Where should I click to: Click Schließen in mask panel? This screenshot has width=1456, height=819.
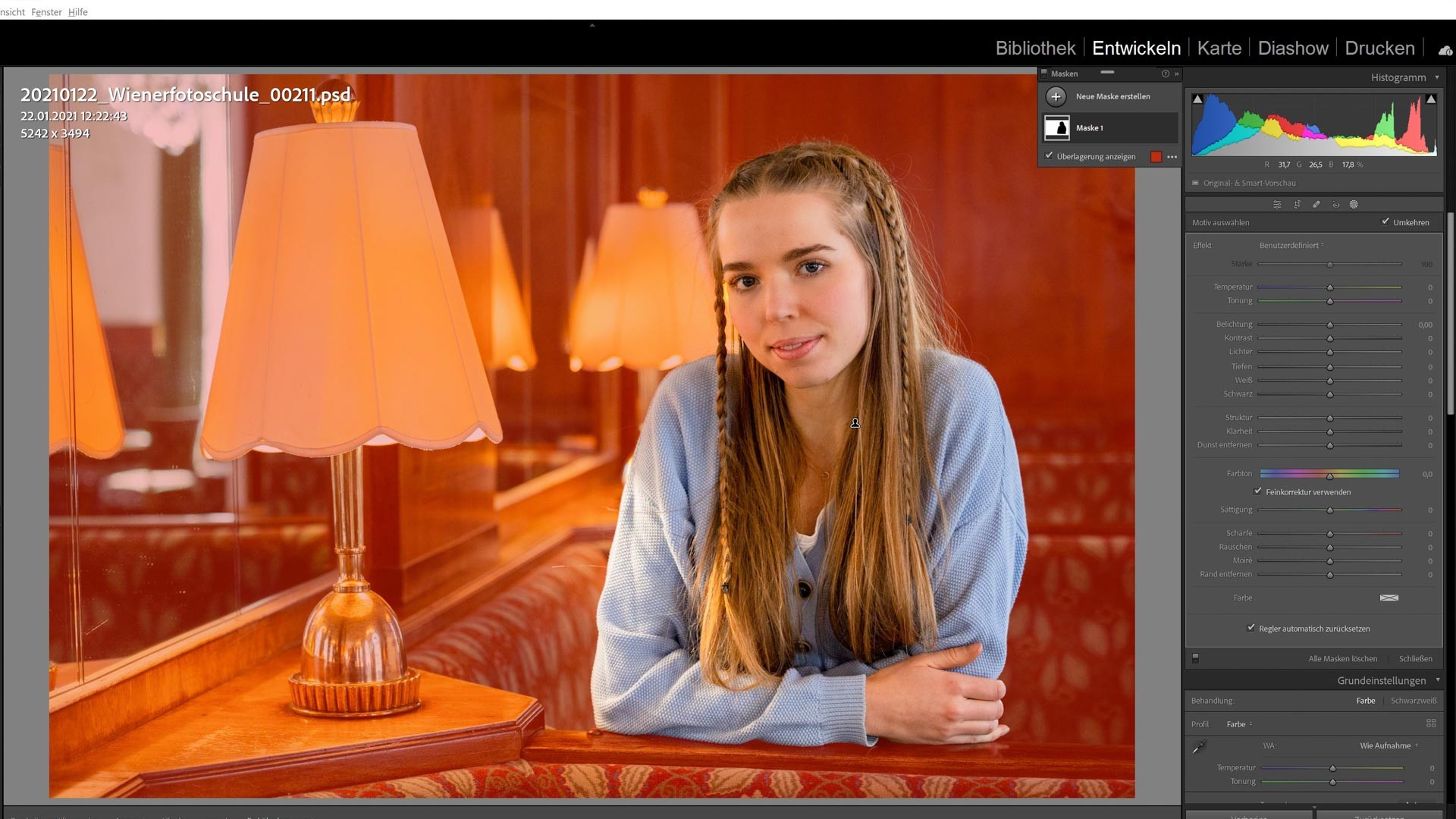point(1415,658)
